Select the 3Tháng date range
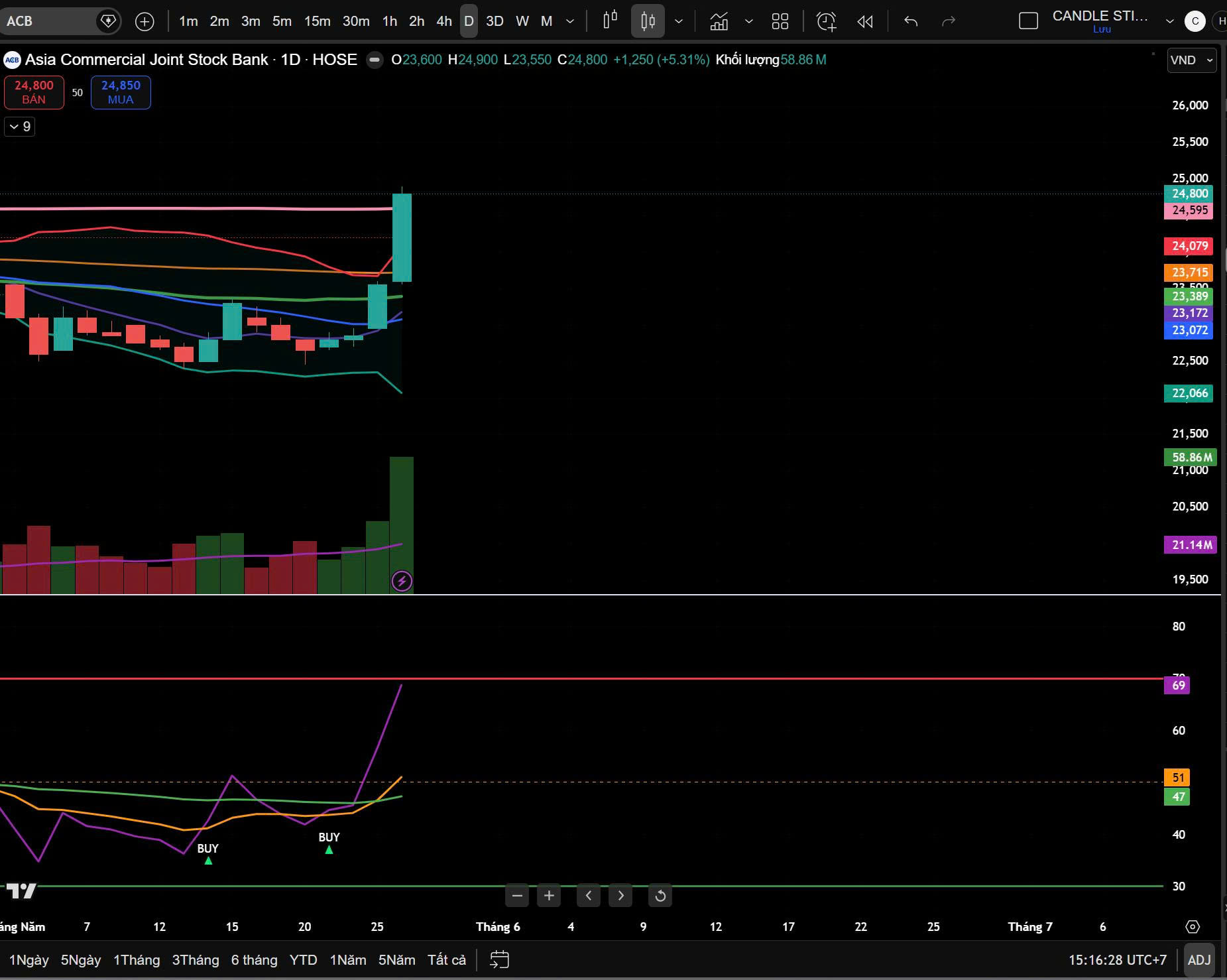1227x980 pixels. click(x=196, y=959)
